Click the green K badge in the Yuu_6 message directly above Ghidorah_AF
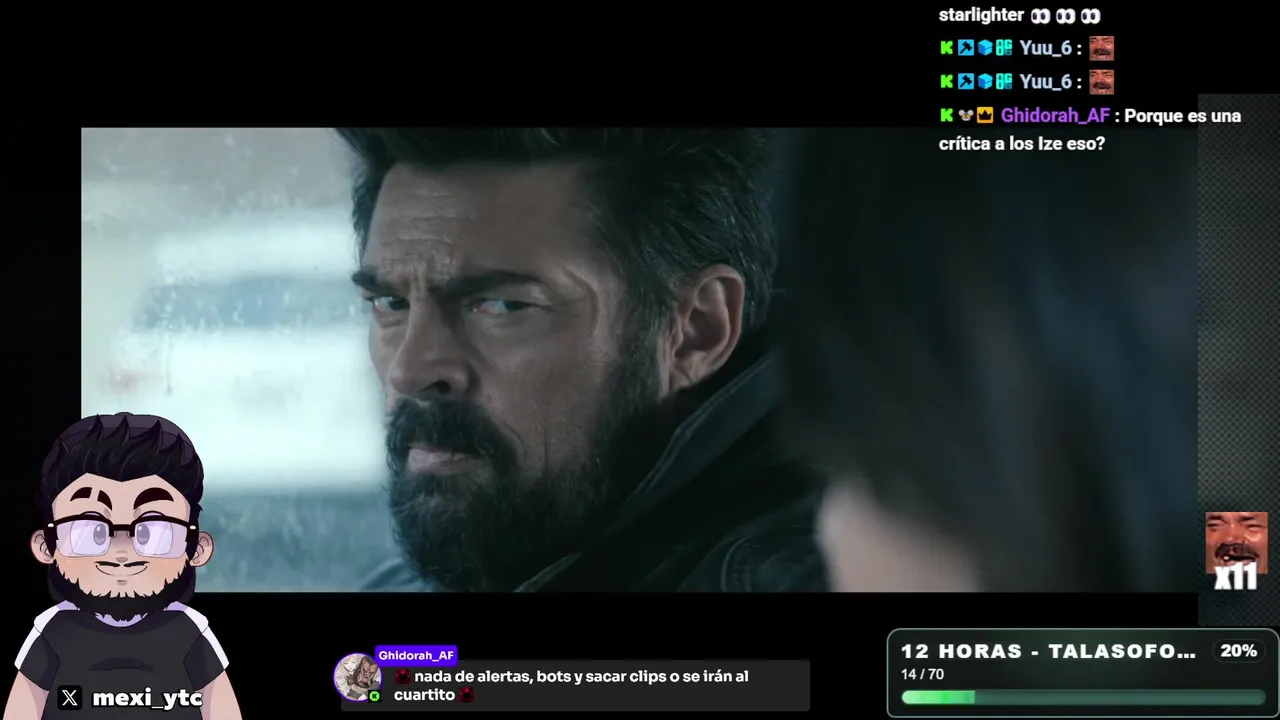The image size is (1280, 720). pos(946,82)
